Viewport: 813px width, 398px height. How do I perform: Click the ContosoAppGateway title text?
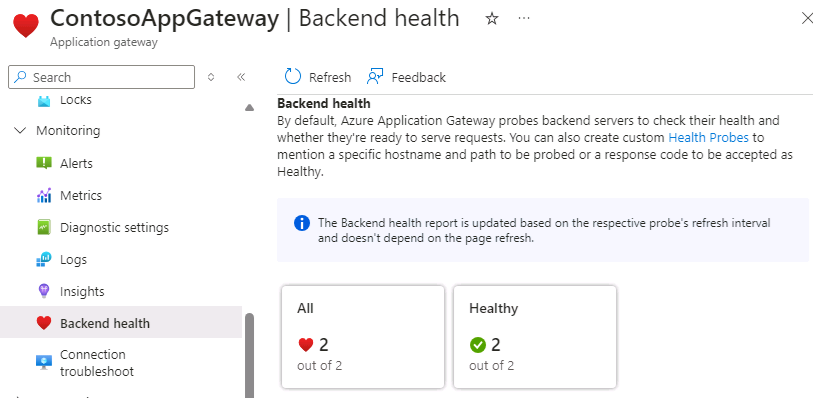(164, 19)
